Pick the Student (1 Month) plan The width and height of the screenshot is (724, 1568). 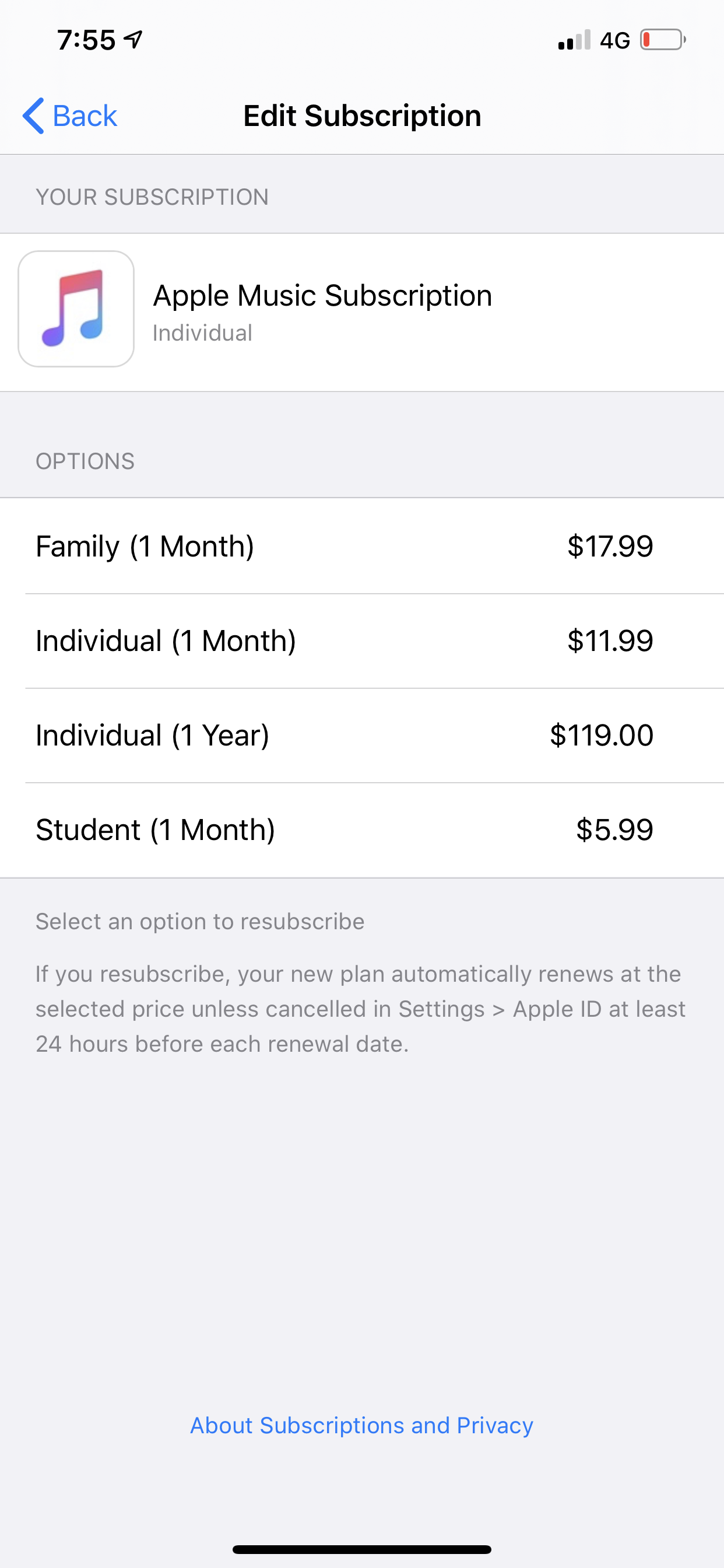(155, 829)
